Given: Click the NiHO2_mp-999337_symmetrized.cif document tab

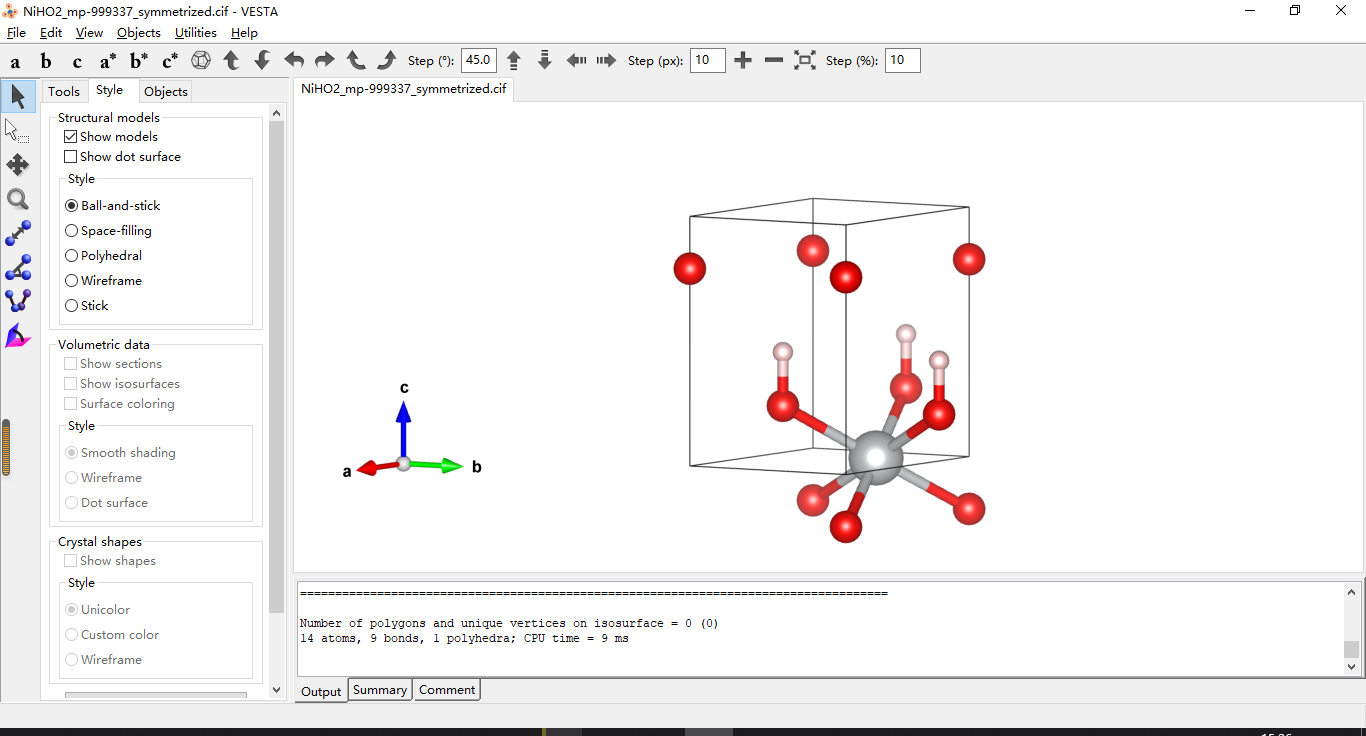Looking at the screenshot, I should coord(404,89).
